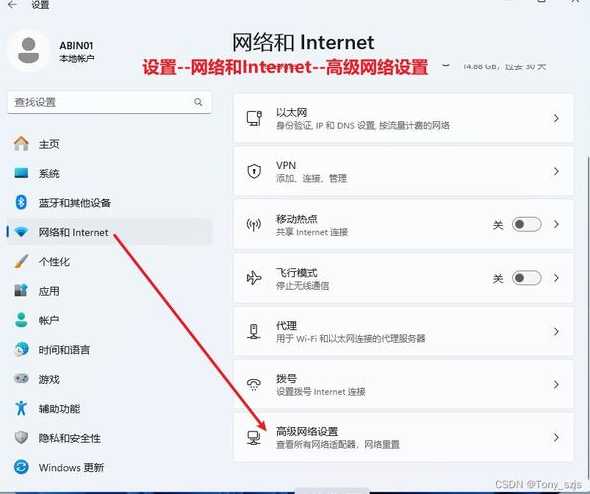Click the Windows 更新 sync icon
The width and height of the screenshot is (590, 494).
coord(21,467)
